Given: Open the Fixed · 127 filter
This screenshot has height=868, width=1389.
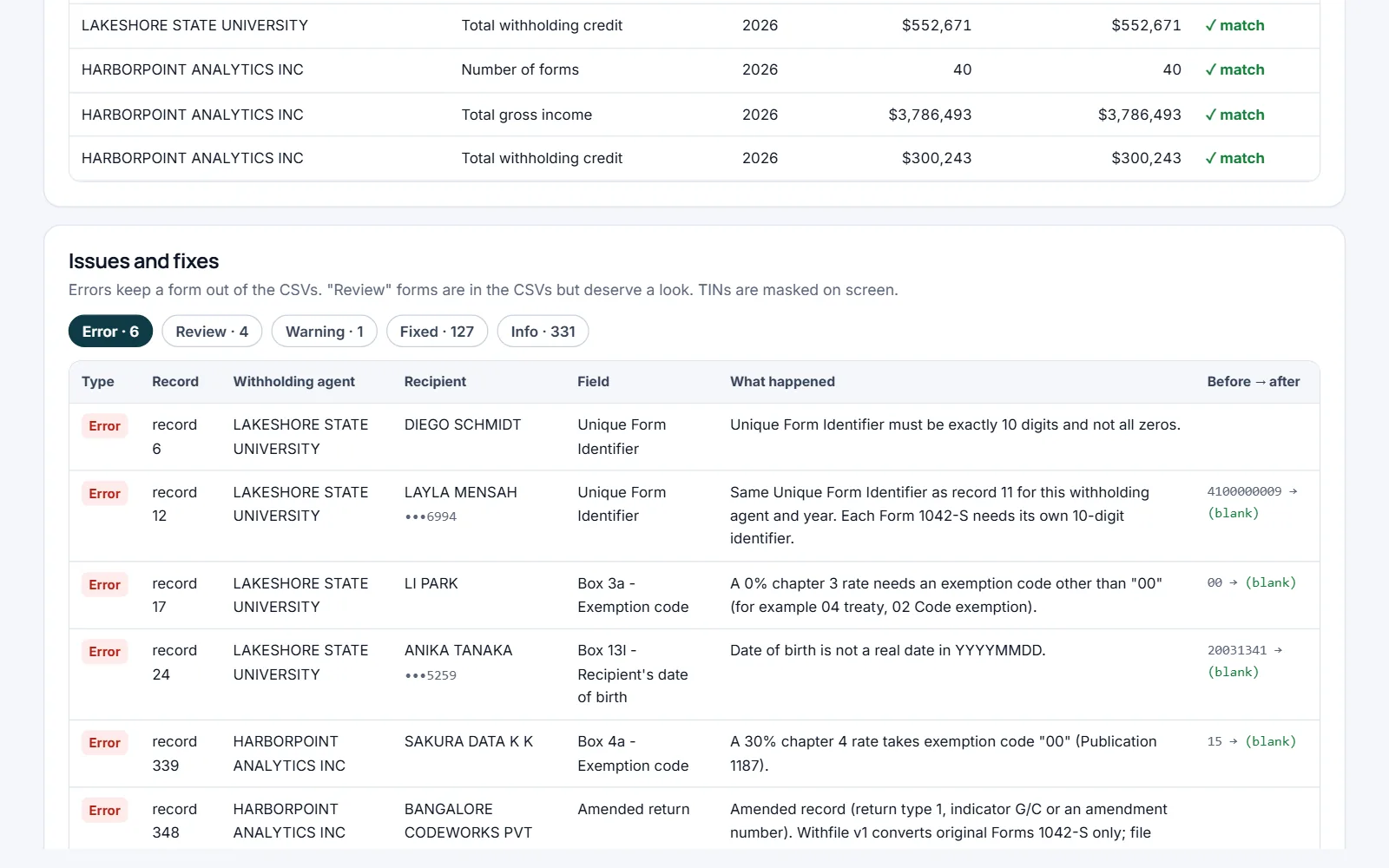Looking at the screenshot, I should click(437, 332).
